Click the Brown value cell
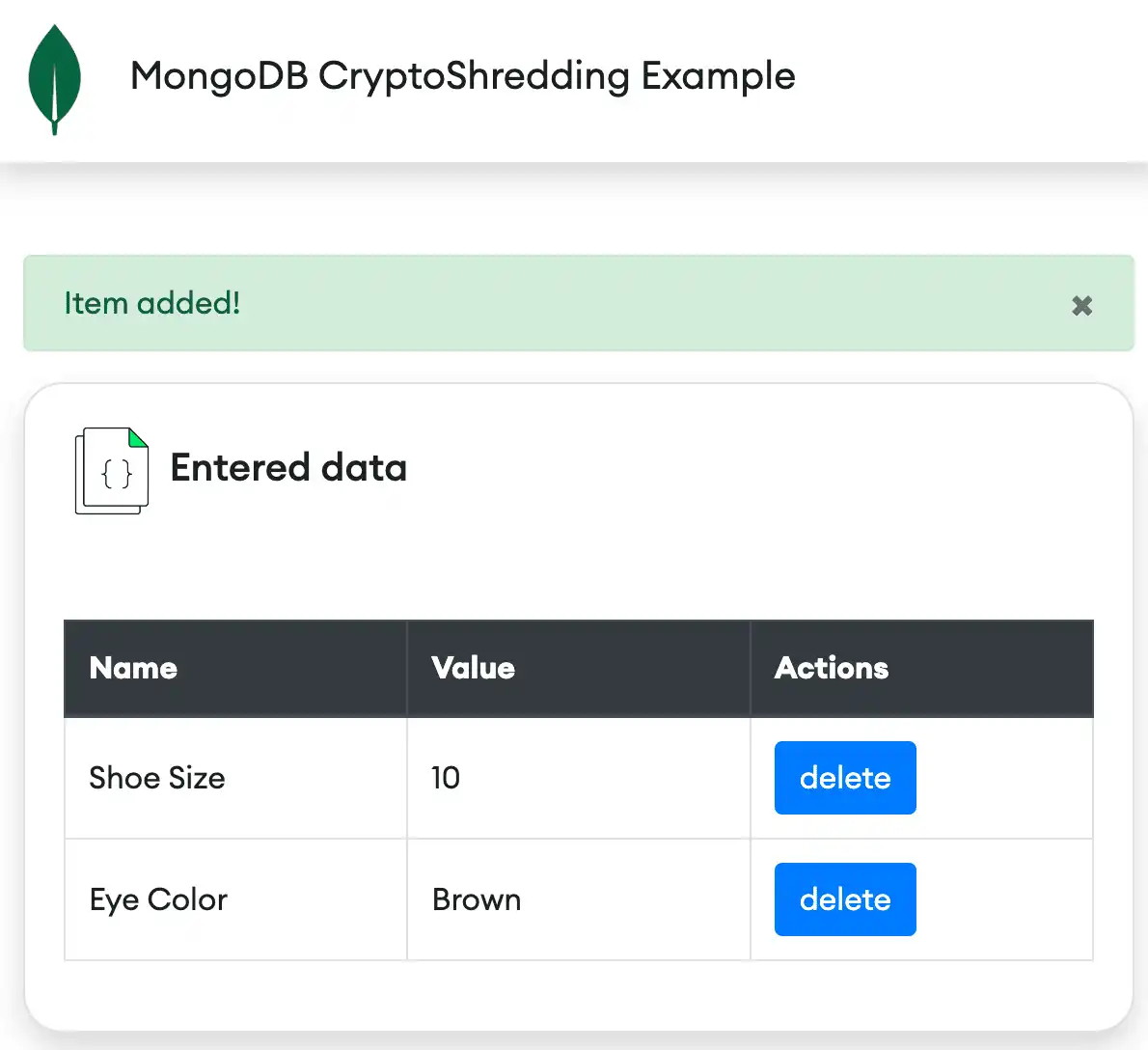 pos(477,899)
